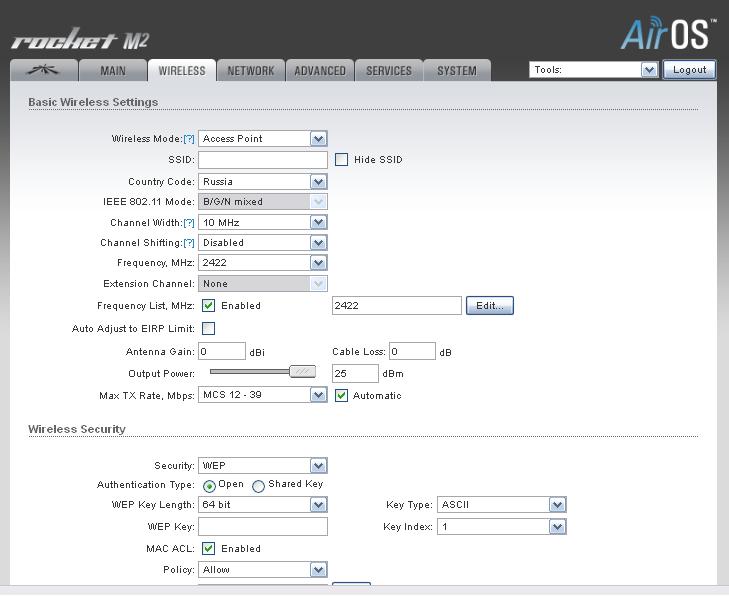Switch to the SYSTEM tab
The height and width of the screenshot is (616, 729).
[457, 70]
